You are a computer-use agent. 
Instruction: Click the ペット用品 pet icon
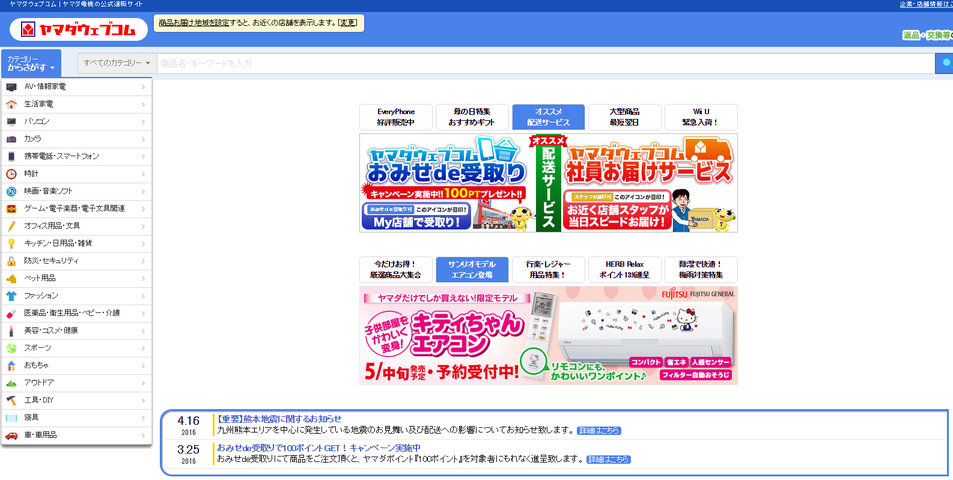coord(11,279)
